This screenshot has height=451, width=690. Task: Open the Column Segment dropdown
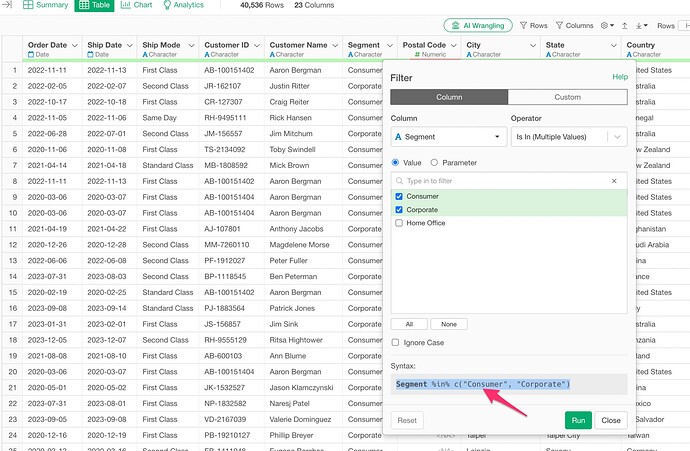pos(446,137)
